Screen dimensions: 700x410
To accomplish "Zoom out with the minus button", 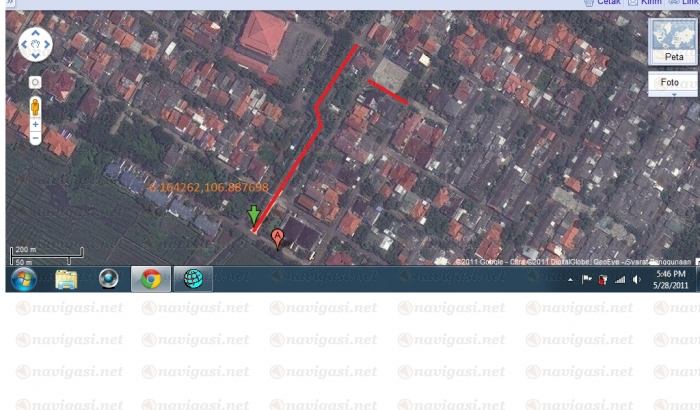I will coord(35,138).
